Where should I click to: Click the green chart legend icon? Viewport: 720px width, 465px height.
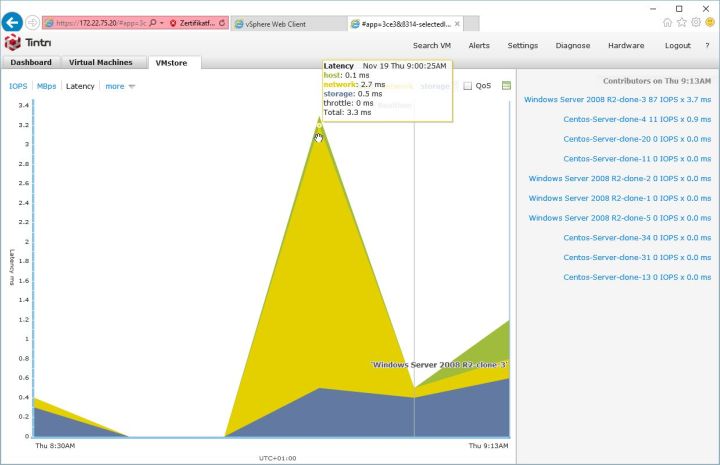tap(506, 86)
